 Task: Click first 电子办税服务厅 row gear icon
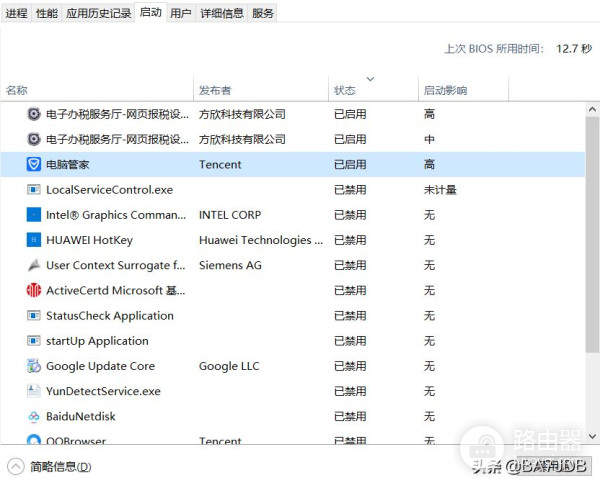tap(34, 114)
